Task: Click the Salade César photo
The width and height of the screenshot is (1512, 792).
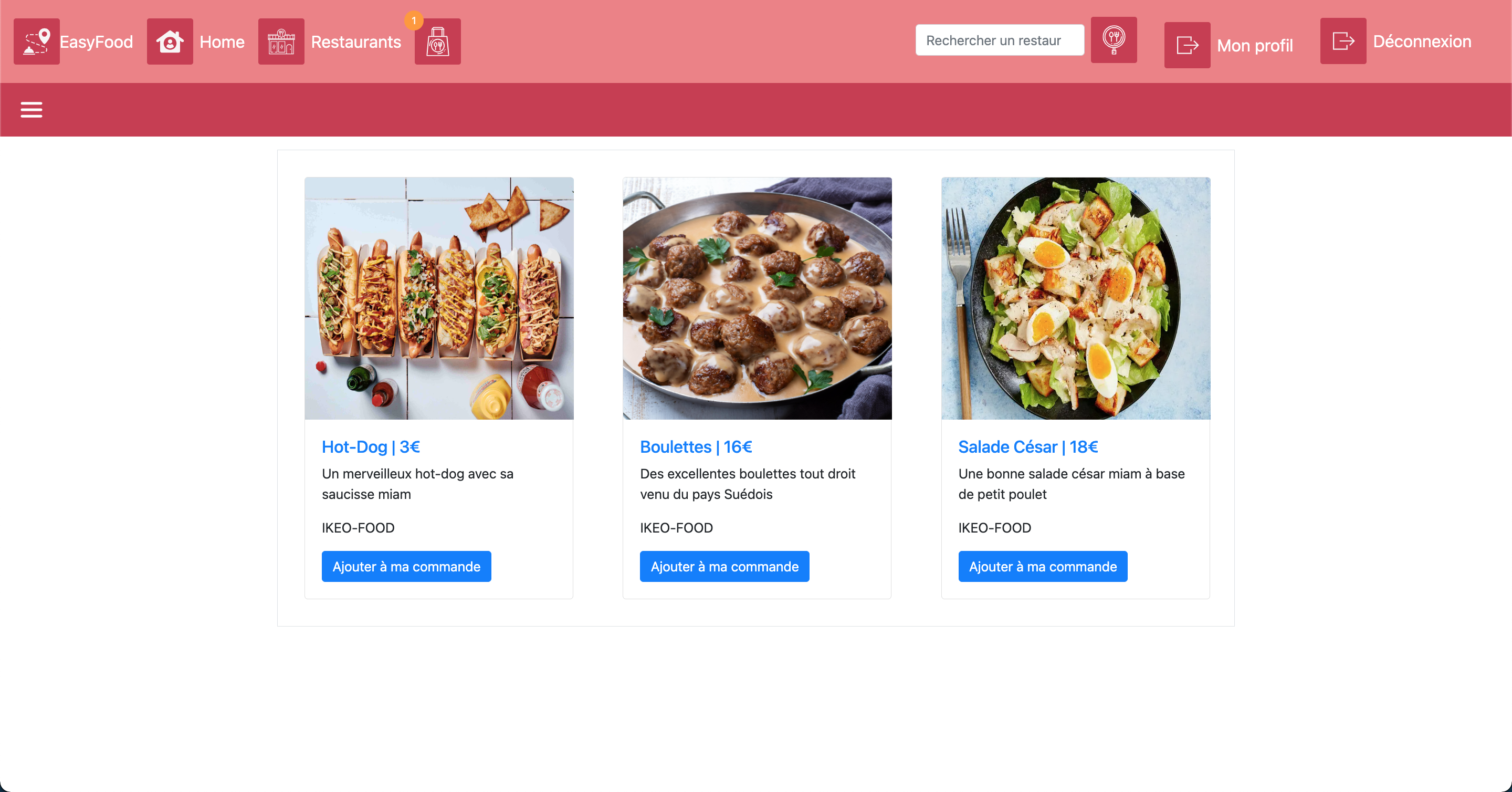Action: point(1075,298)
